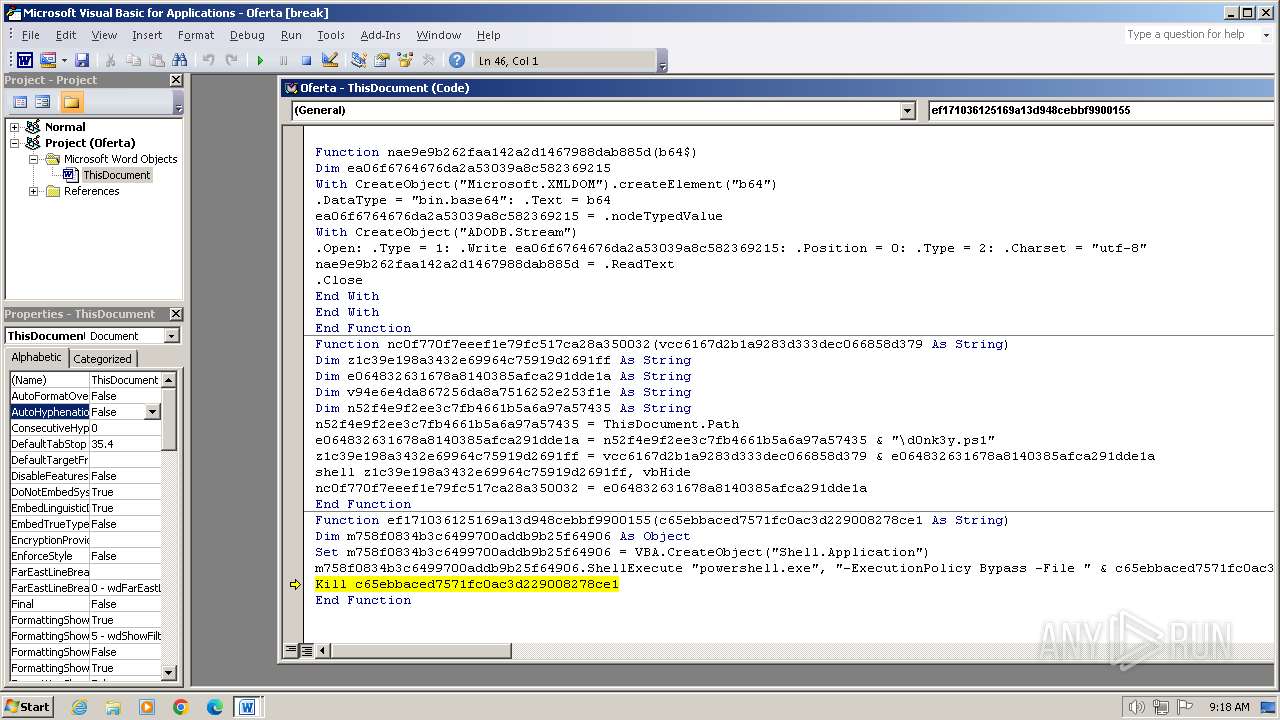Click View Object icon in Project panel
The width and height of the screenshot is (1280, 720).
click(43, 102)
